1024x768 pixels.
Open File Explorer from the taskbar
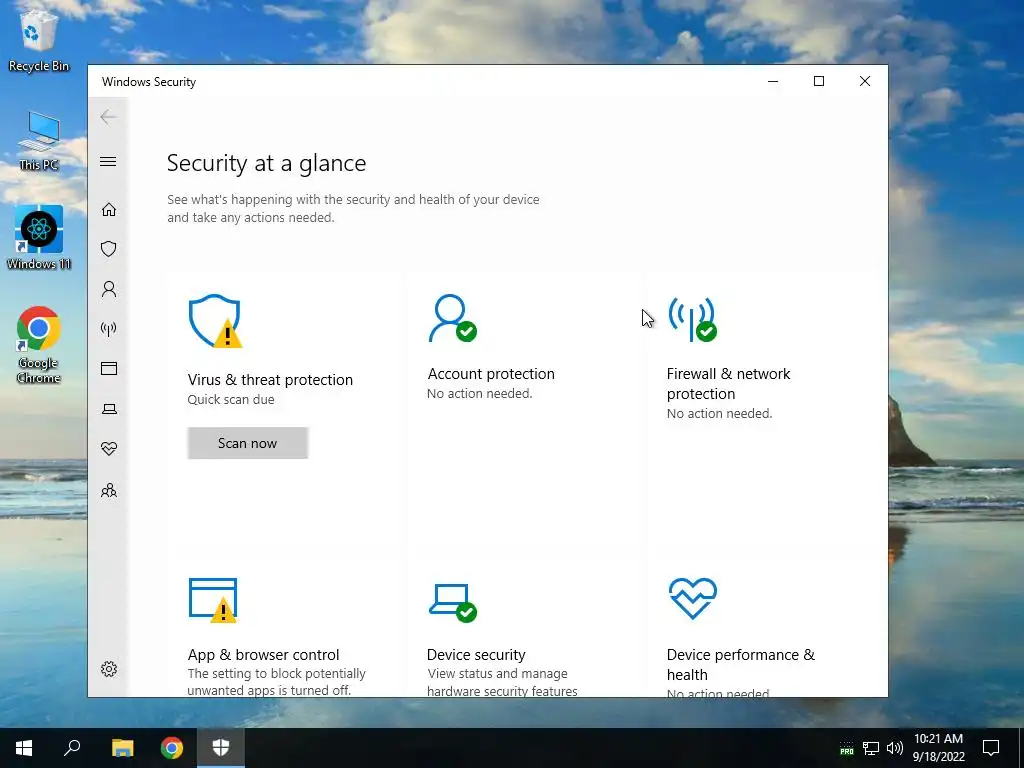click(122, 748)
